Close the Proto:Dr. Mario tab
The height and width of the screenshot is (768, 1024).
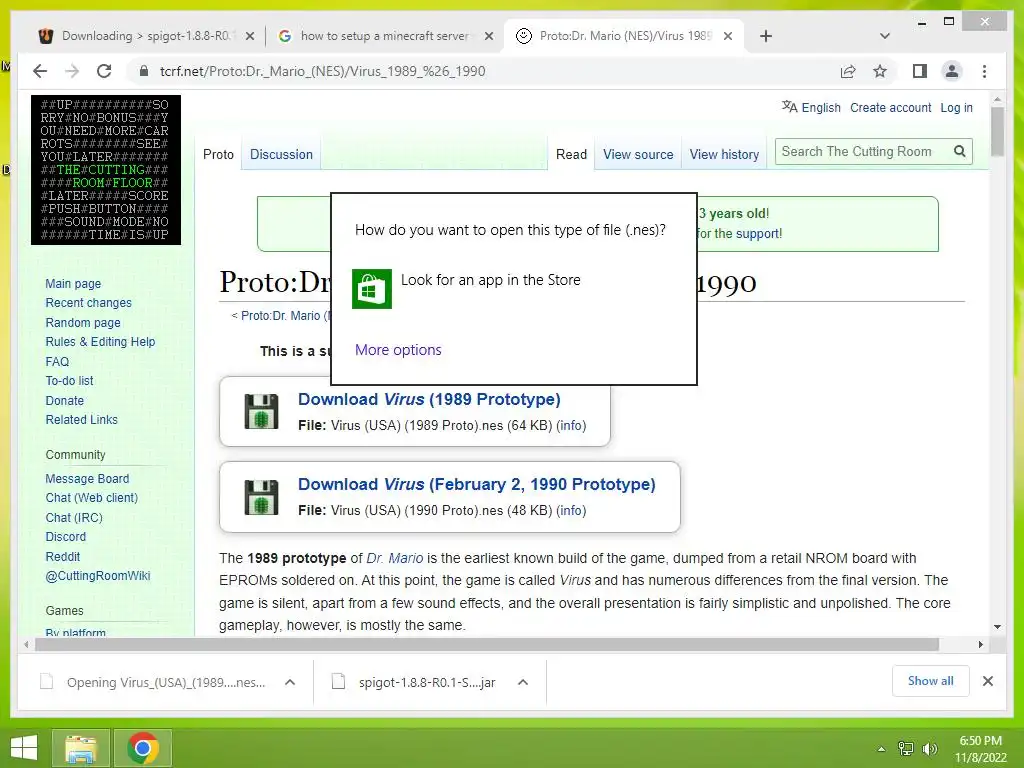[728, 36]
